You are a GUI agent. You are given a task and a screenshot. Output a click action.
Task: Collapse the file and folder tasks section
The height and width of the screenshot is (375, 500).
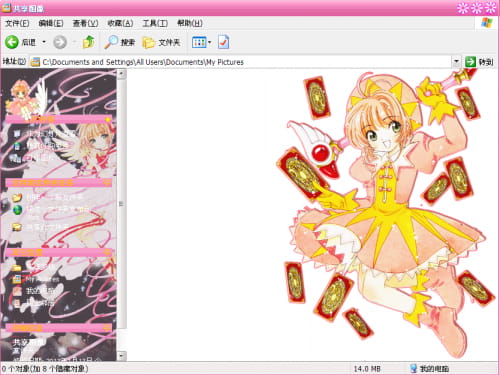point(59,183)
